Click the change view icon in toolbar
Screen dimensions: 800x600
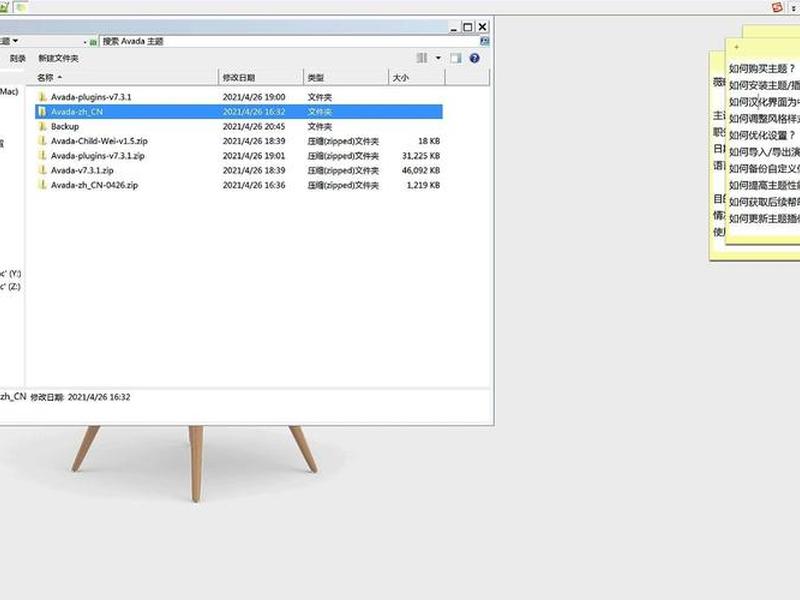pos(422,58)
